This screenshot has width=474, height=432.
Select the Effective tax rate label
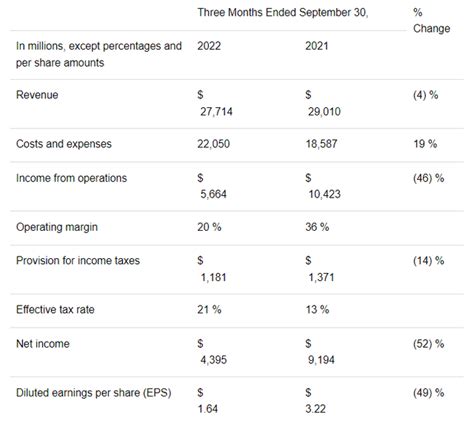coord(55,310)
